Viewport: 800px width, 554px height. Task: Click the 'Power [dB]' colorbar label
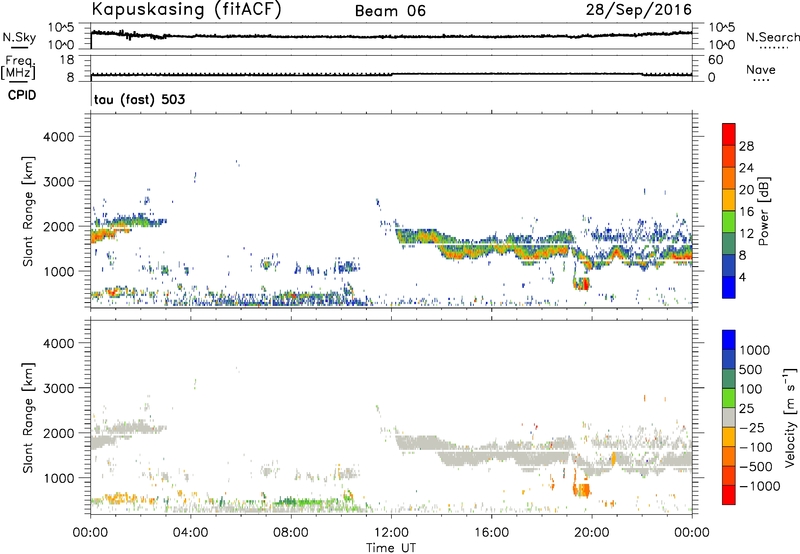tap(763, 211)
